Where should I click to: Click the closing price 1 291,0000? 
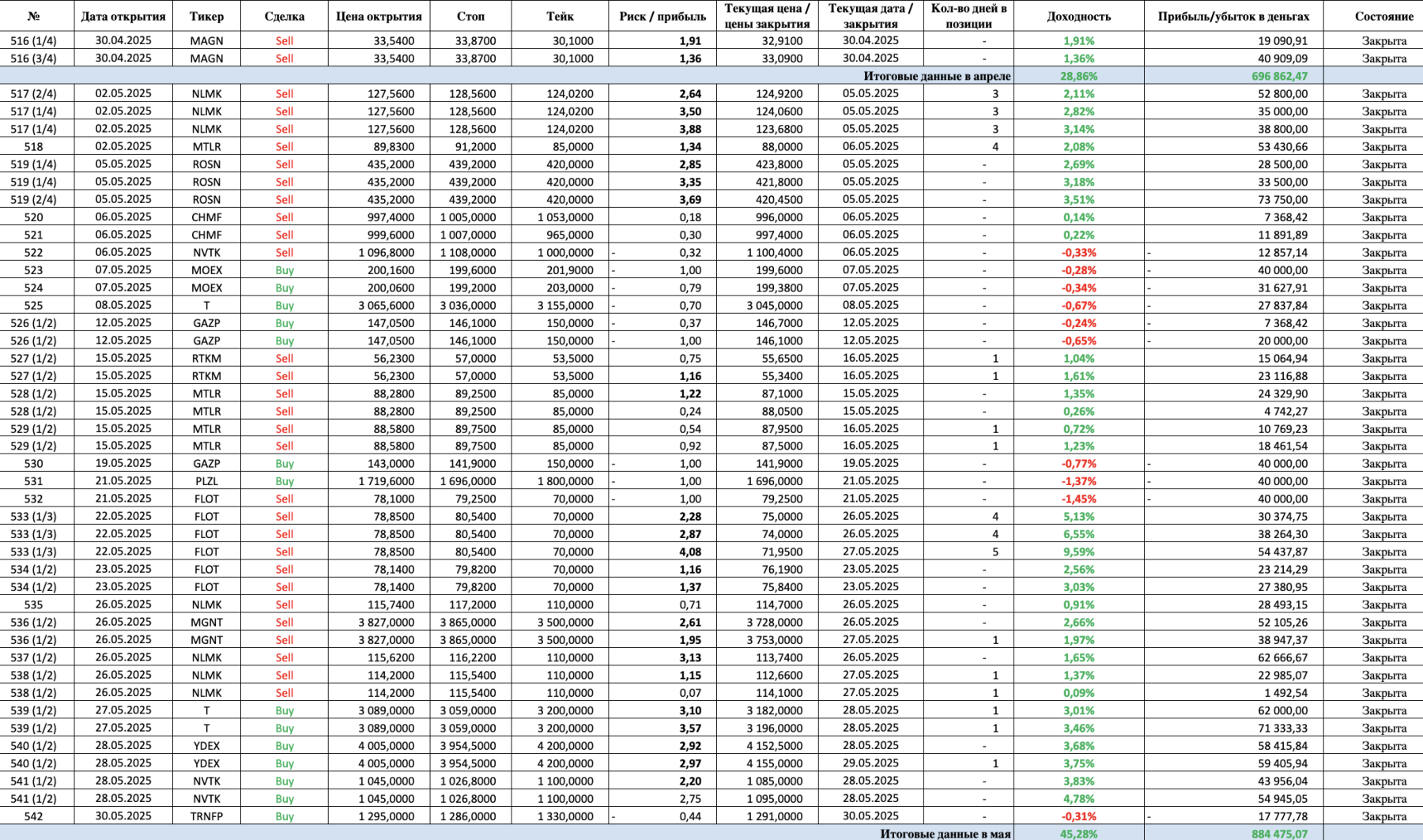pyautogui.click(x=767, y=816)
